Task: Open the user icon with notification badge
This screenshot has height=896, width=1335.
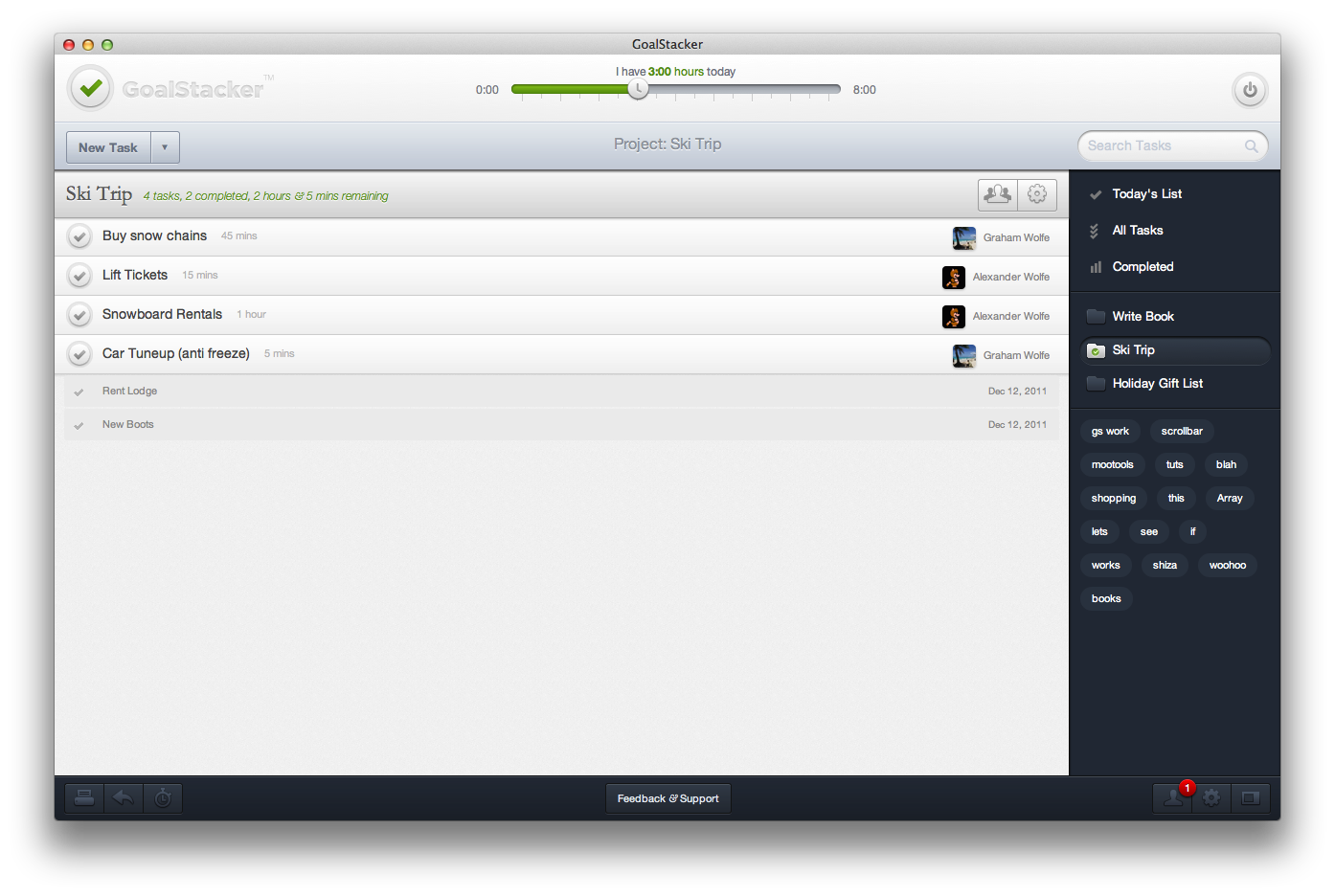Action: coord(1172,797)
